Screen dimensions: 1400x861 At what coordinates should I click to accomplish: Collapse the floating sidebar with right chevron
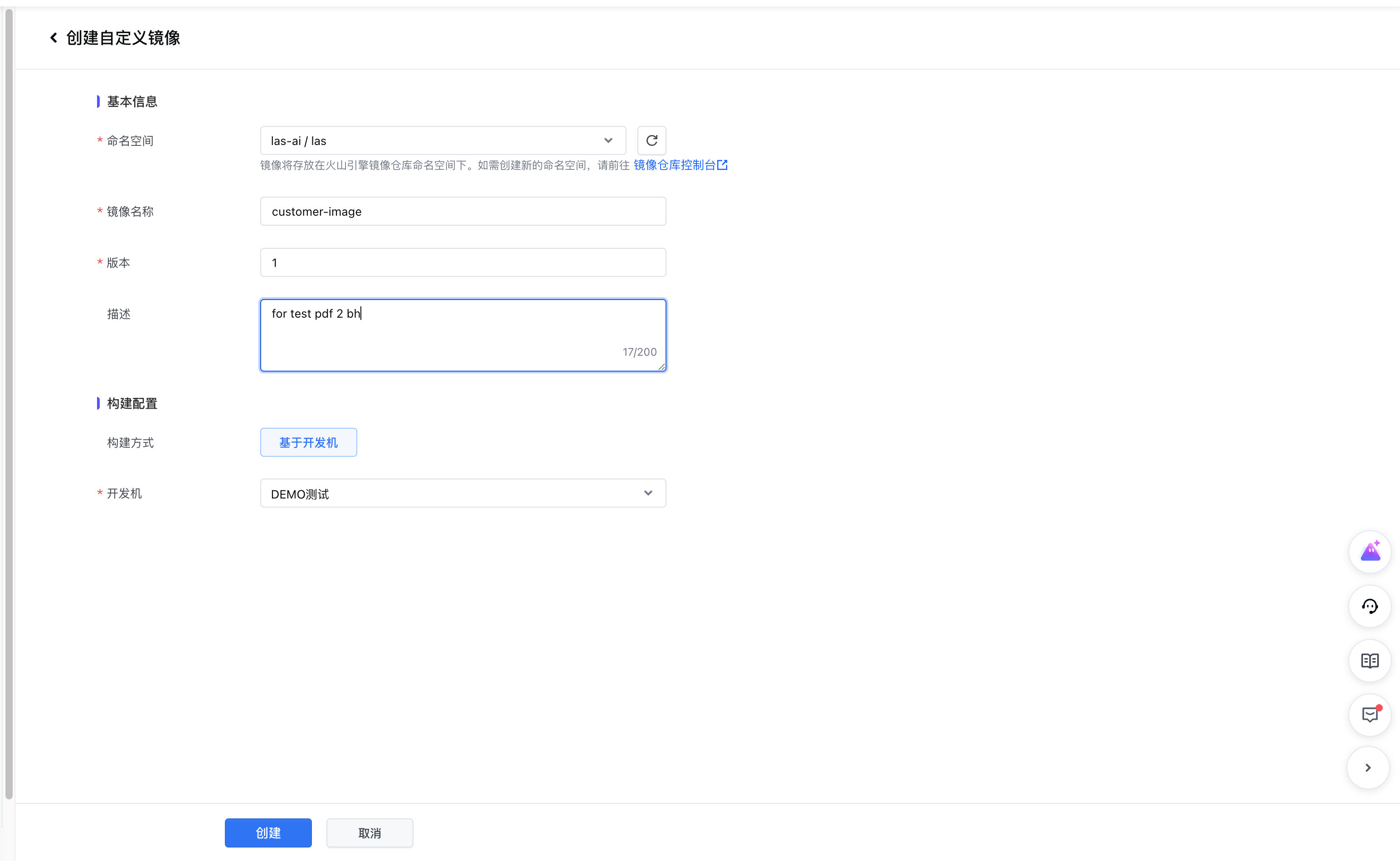[x=1368, y=768]
